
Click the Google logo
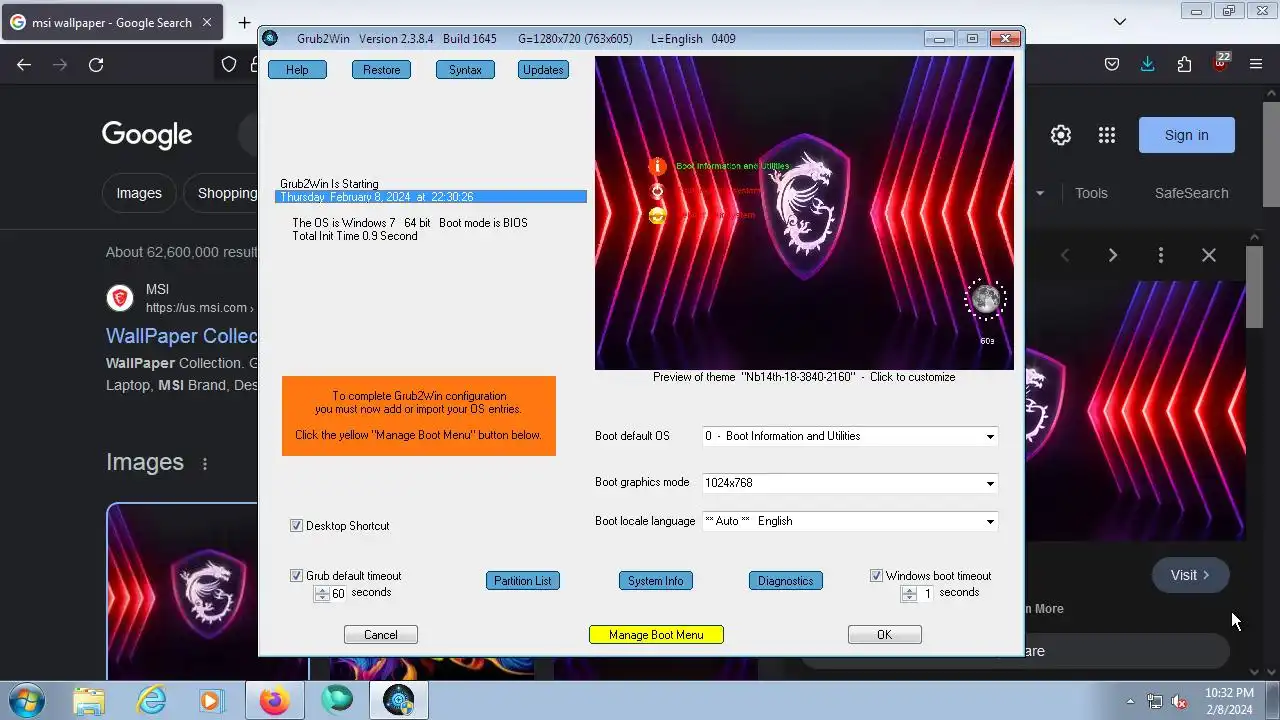[x=147, y=135]
